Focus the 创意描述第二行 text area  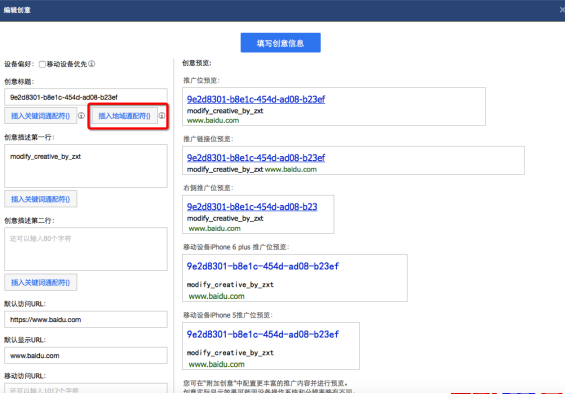tap(86, 249)
